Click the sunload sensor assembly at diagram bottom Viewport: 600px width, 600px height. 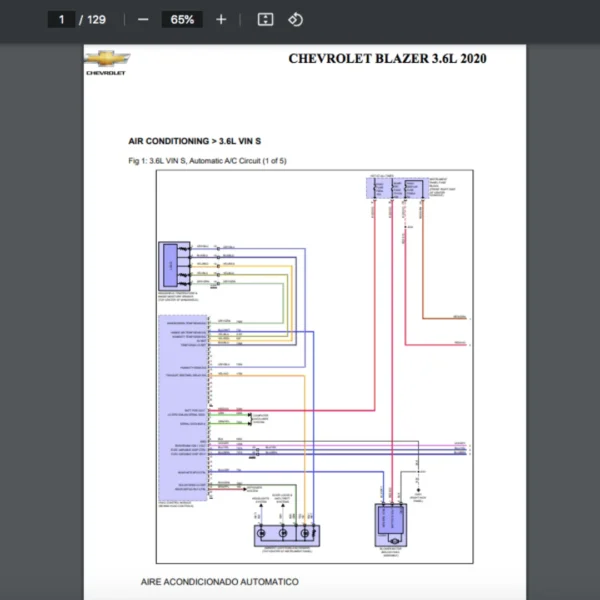(288, 534)
